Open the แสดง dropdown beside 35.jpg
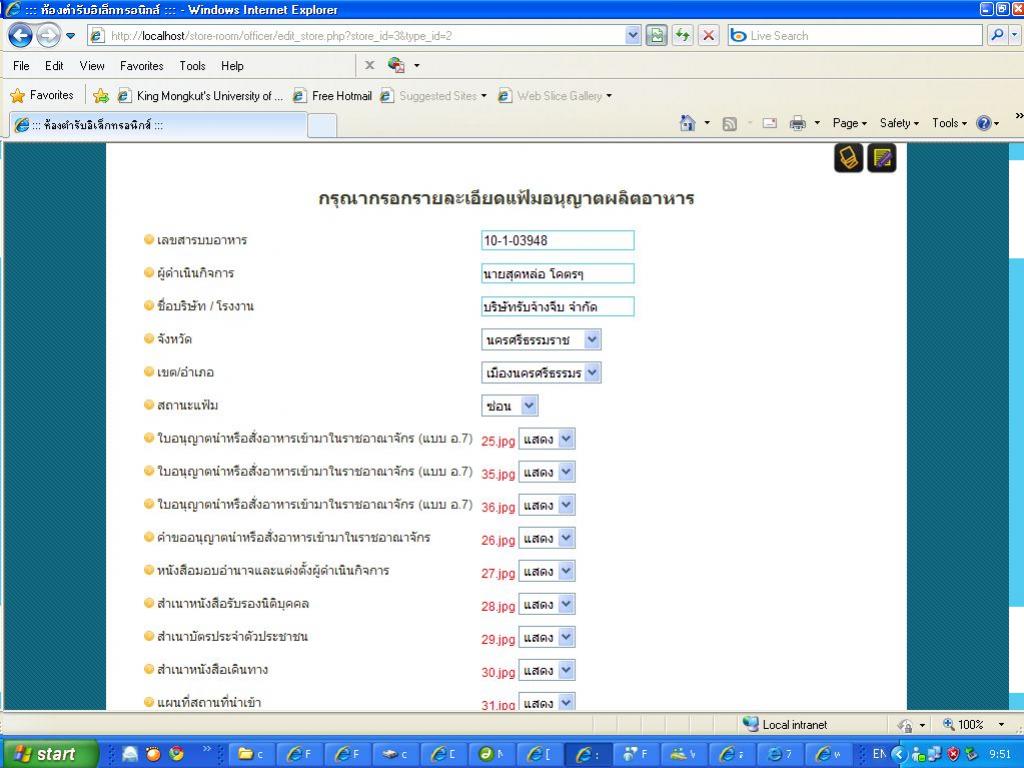 pyautogui.click(x=547, y=472)
